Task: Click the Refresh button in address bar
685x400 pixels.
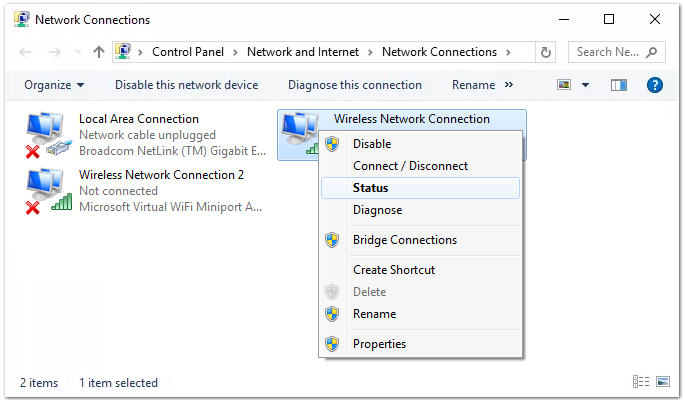Action: (545, 52)
